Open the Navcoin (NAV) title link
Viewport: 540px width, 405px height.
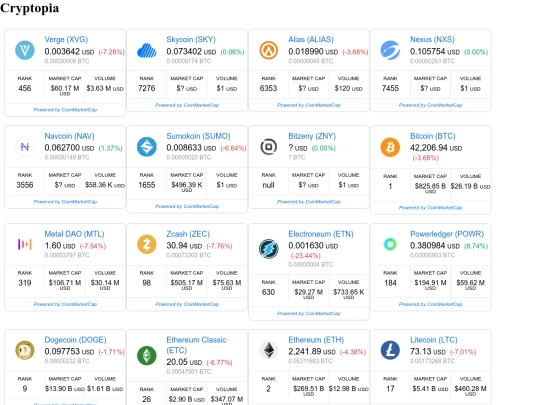pyautogui.click(x=69, y=136)
